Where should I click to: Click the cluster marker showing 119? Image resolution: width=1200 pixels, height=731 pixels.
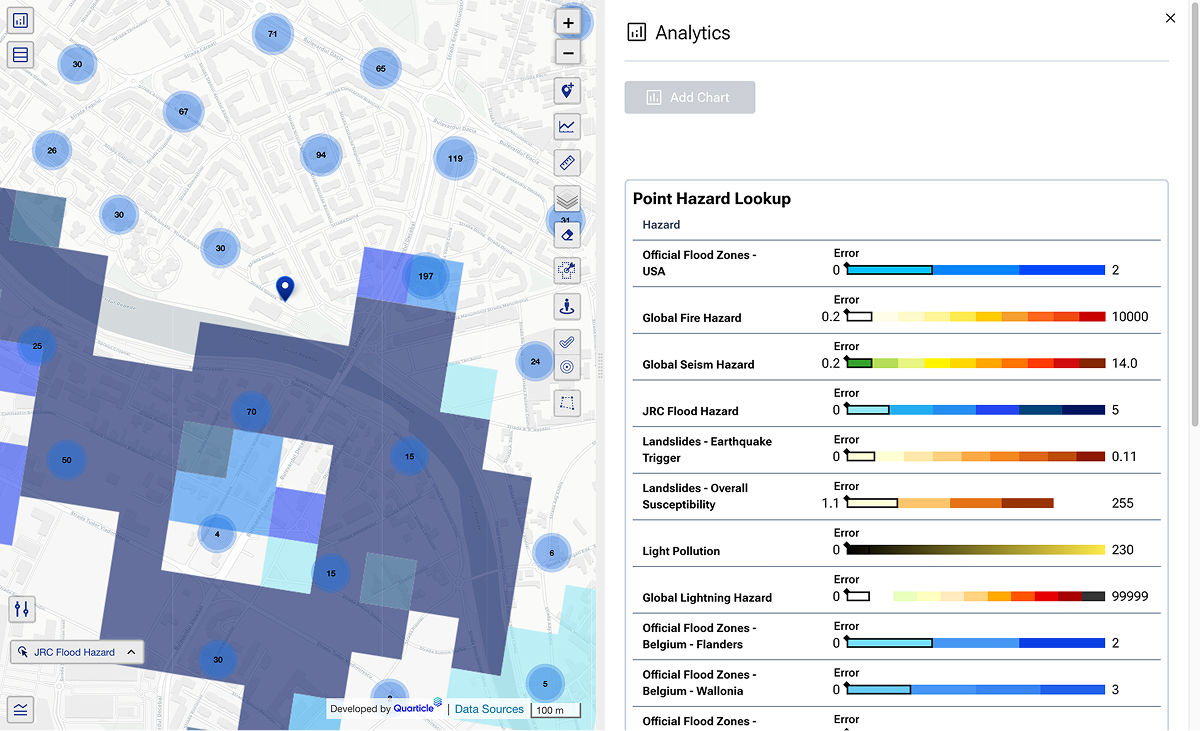point(455,158)
